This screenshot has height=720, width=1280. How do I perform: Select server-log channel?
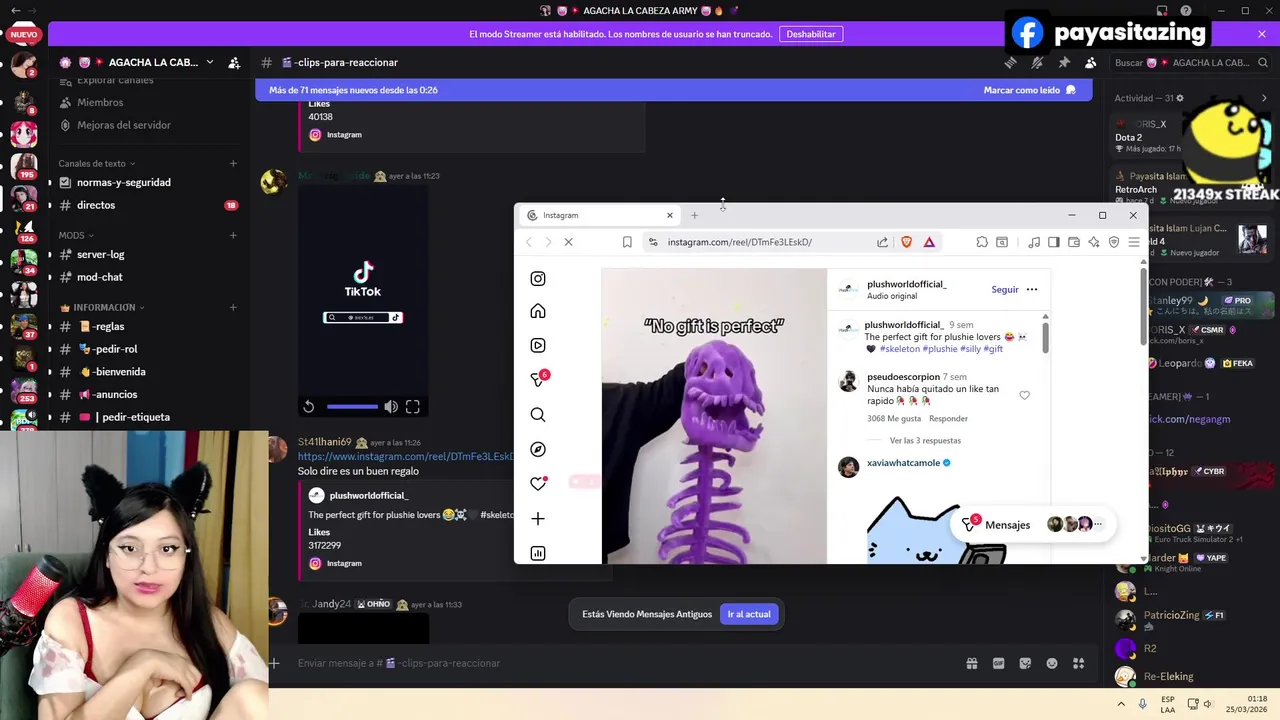point(149,254)
